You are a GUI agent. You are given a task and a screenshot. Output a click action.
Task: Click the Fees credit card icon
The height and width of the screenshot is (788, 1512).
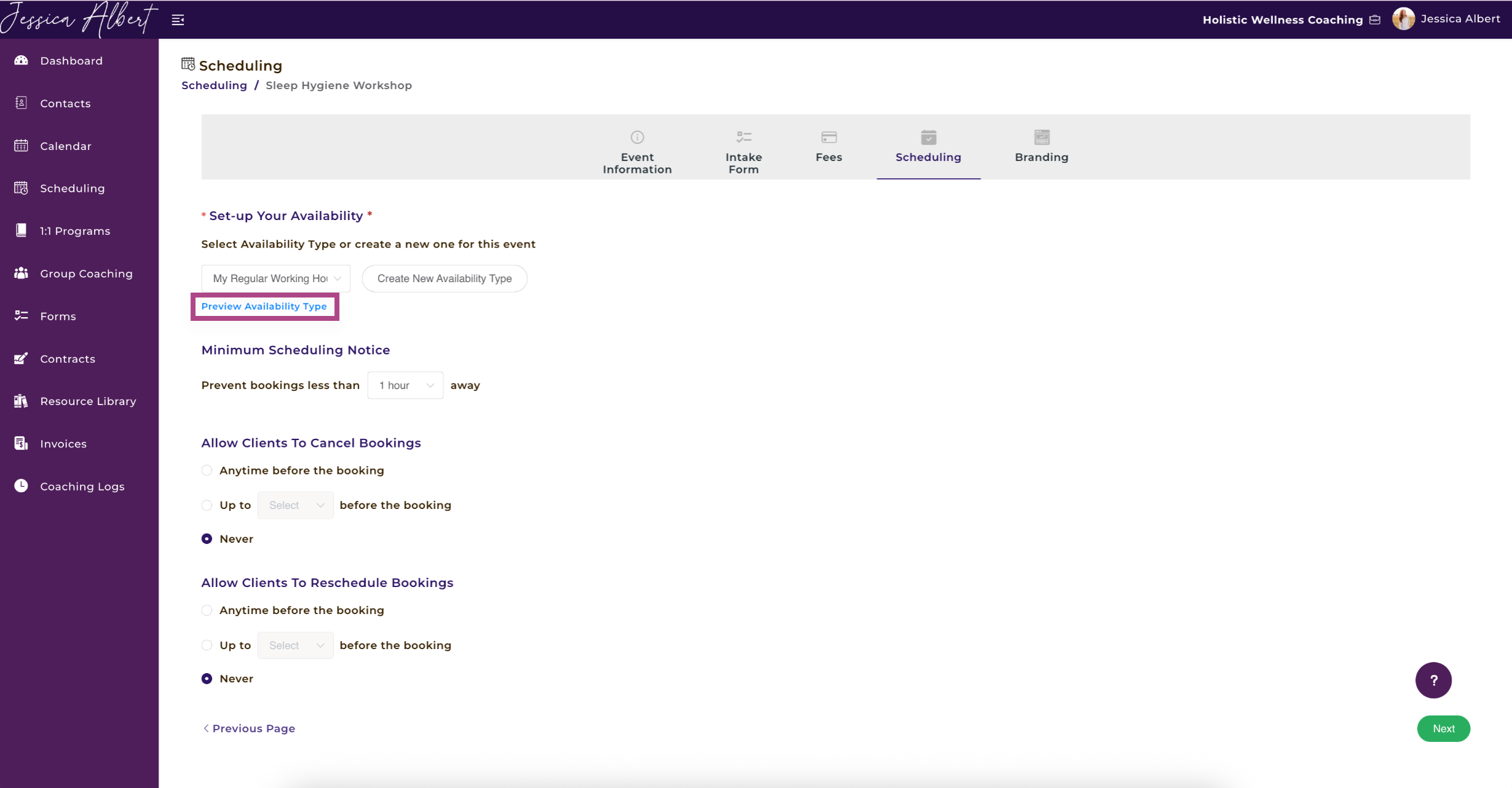pyautogui.click(x=829, y=136)
